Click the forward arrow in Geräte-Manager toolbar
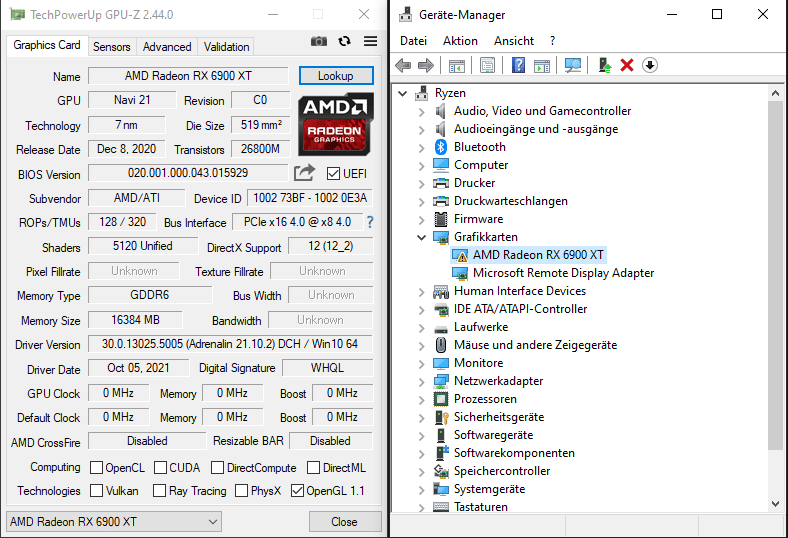This screenshot has width=788, height=538. click(426, 65)
